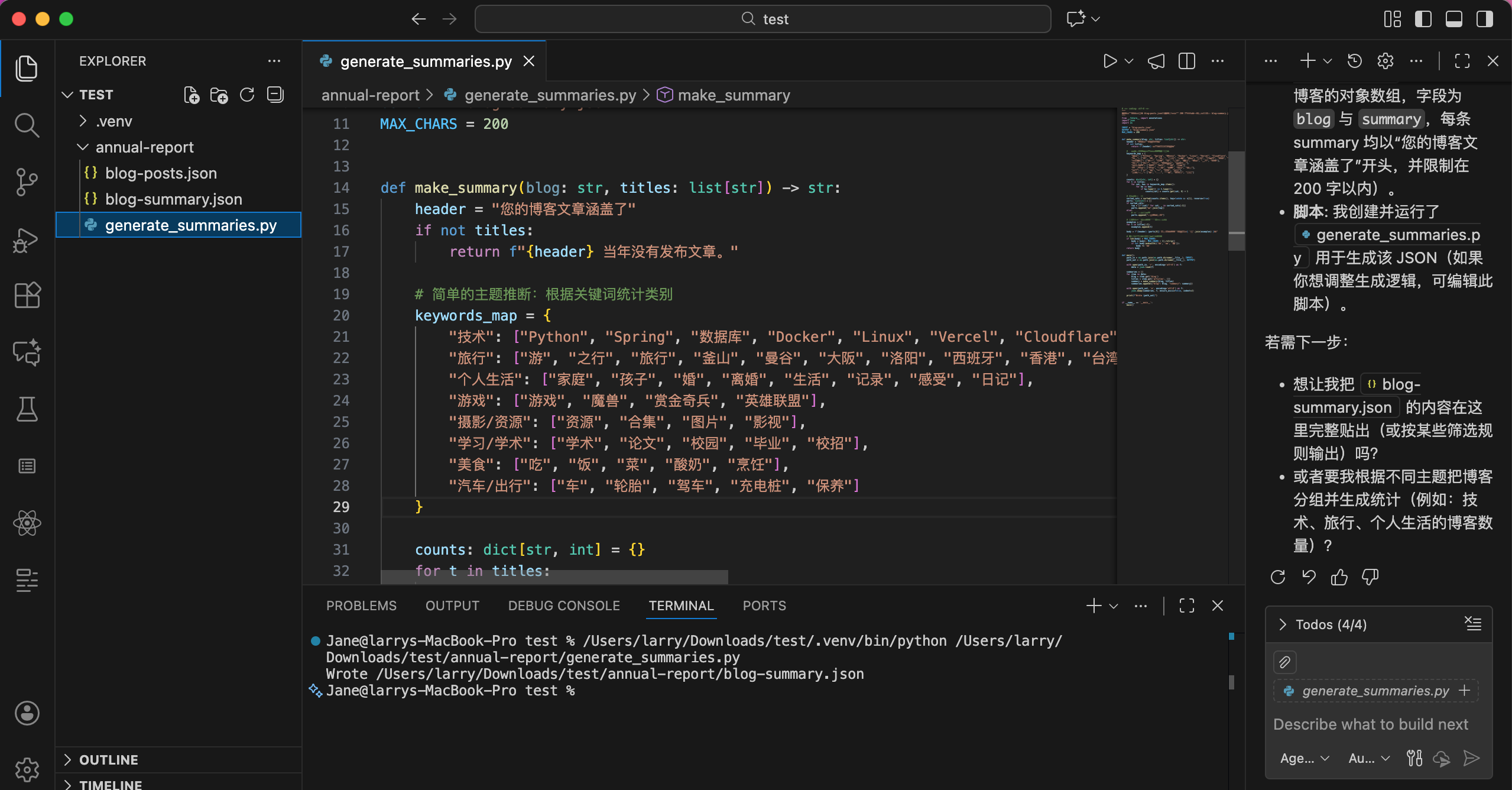Run the Python file with play button
This screenshot has width=1512, height=790.
click(x=1109, y=61)
